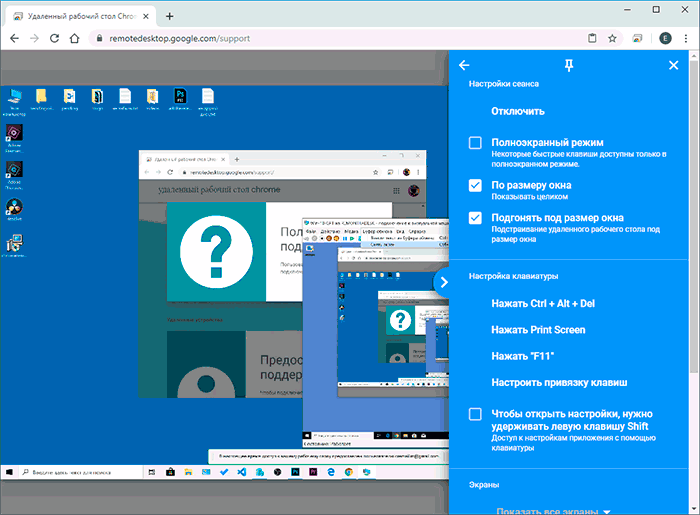
Task: Pin the session settings panel
Action: pos(568,66)
